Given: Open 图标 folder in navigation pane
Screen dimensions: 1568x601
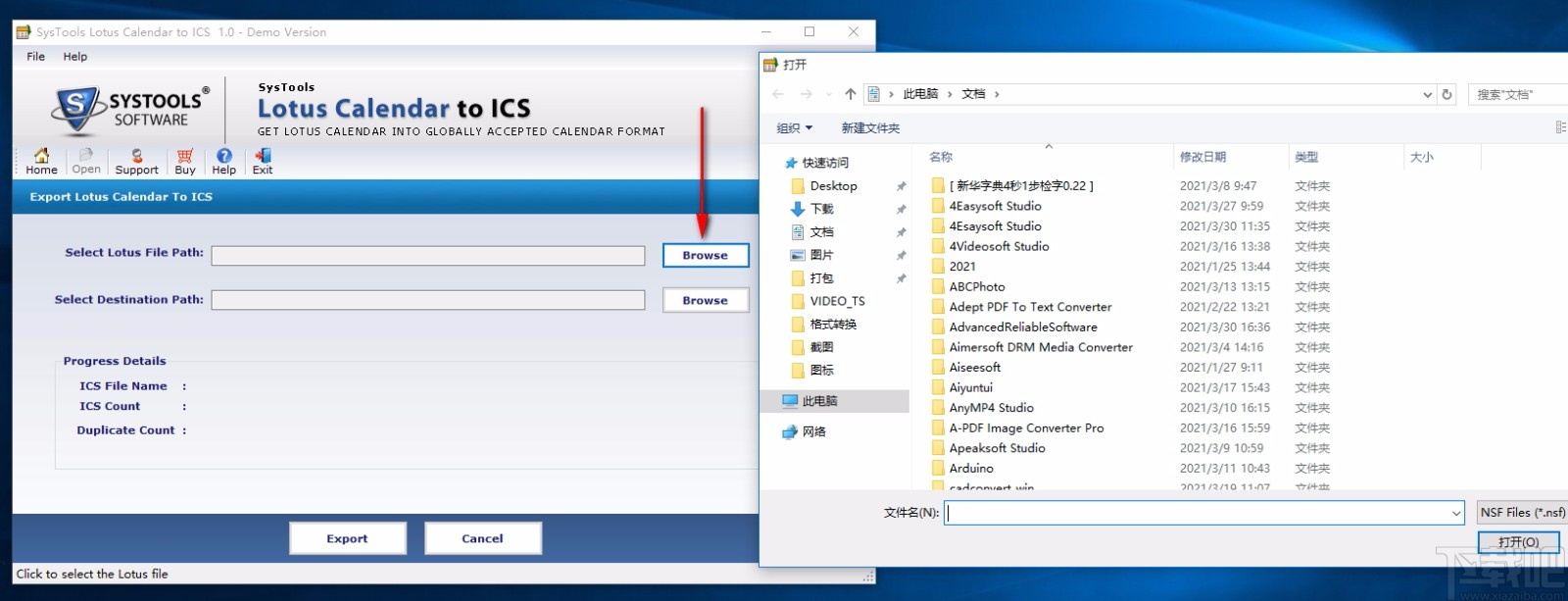Looking at the screenshot, I should coord(821,371).
